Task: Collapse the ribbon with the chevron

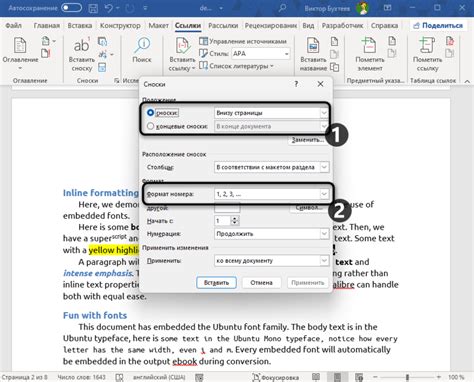Action: (x=467, y=81)
